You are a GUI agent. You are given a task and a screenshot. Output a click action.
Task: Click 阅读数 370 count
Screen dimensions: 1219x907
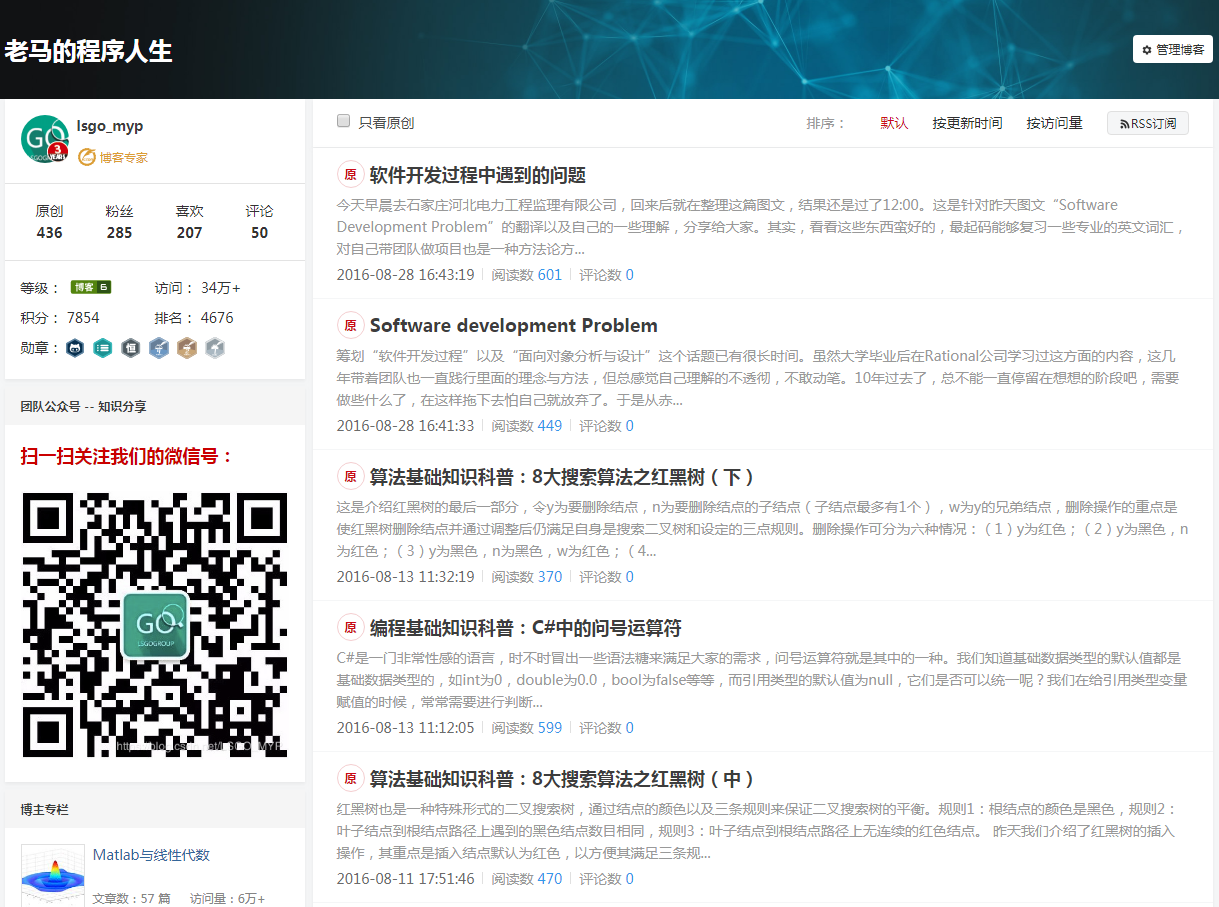[x=526, y=577]
